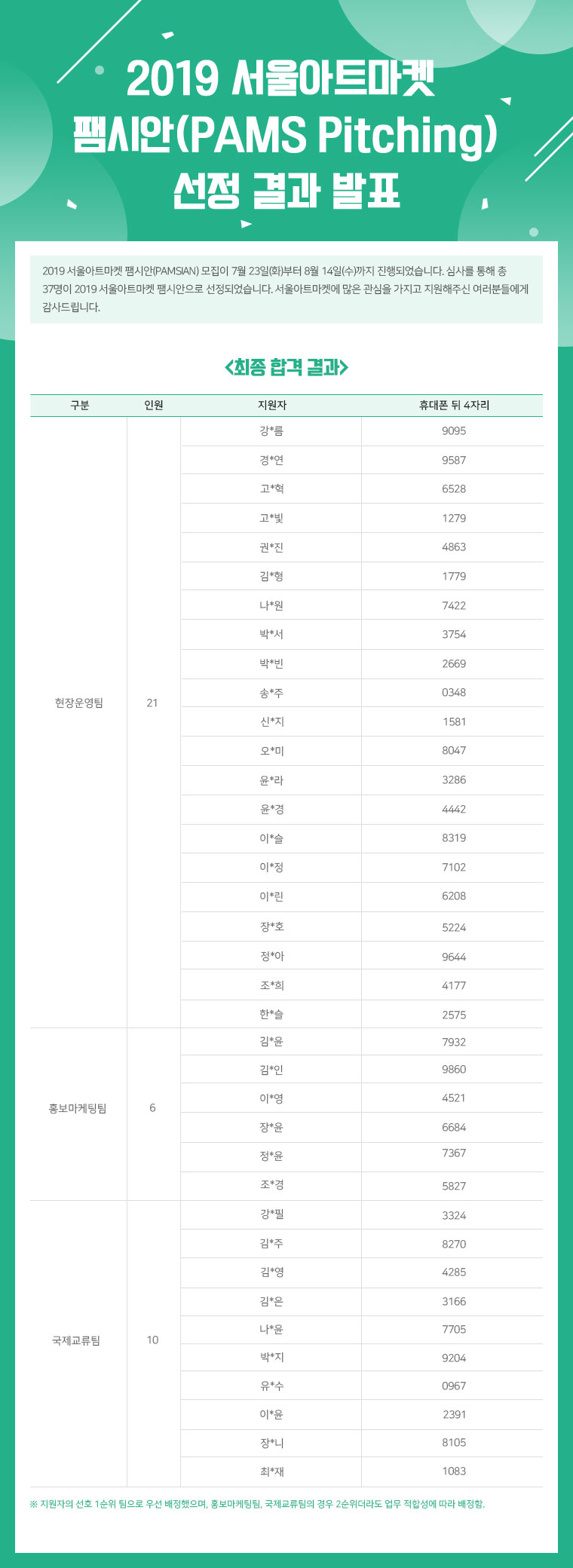
Task: Select applicant 최*재 entry
Action: point(271,1472)
